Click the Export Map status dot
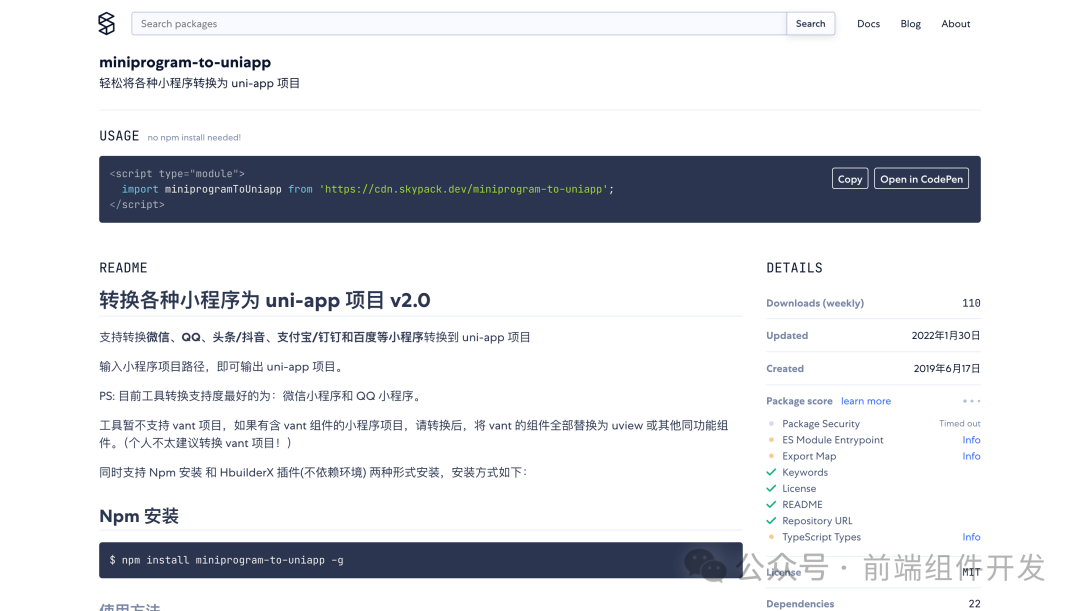 point(771,456)
